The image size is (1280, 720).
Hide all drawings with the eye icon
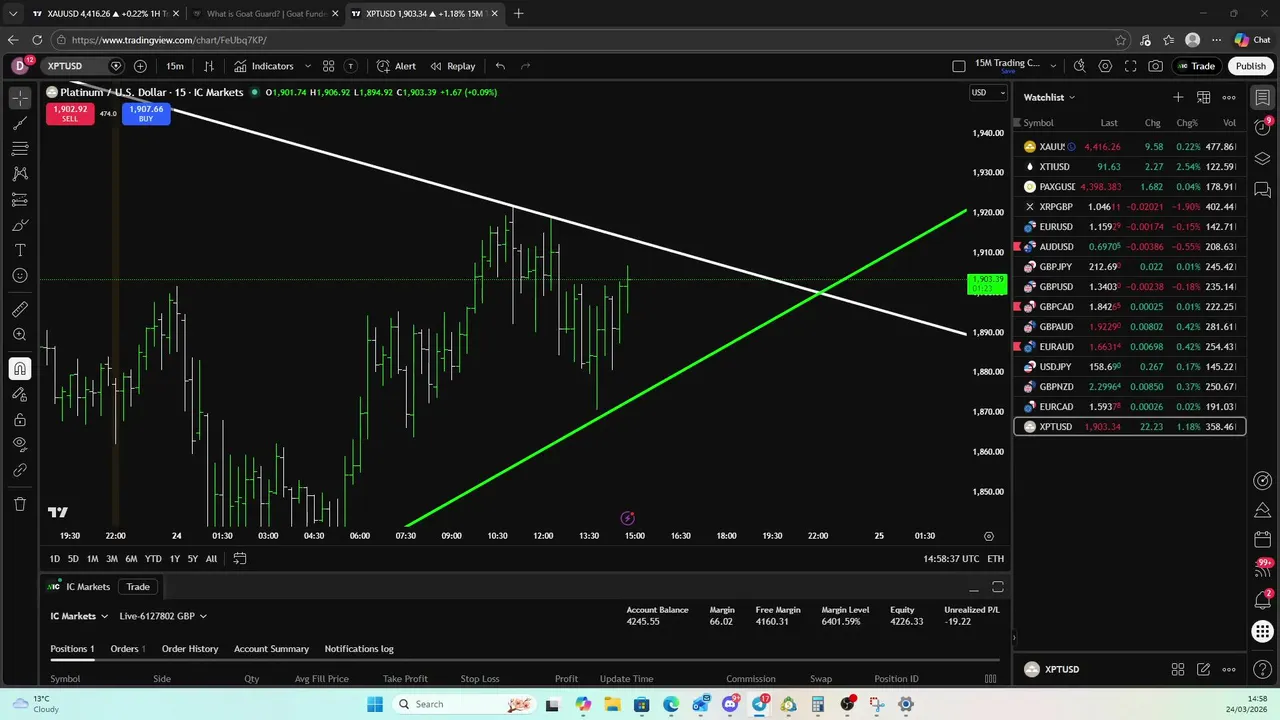pos(20,444)
